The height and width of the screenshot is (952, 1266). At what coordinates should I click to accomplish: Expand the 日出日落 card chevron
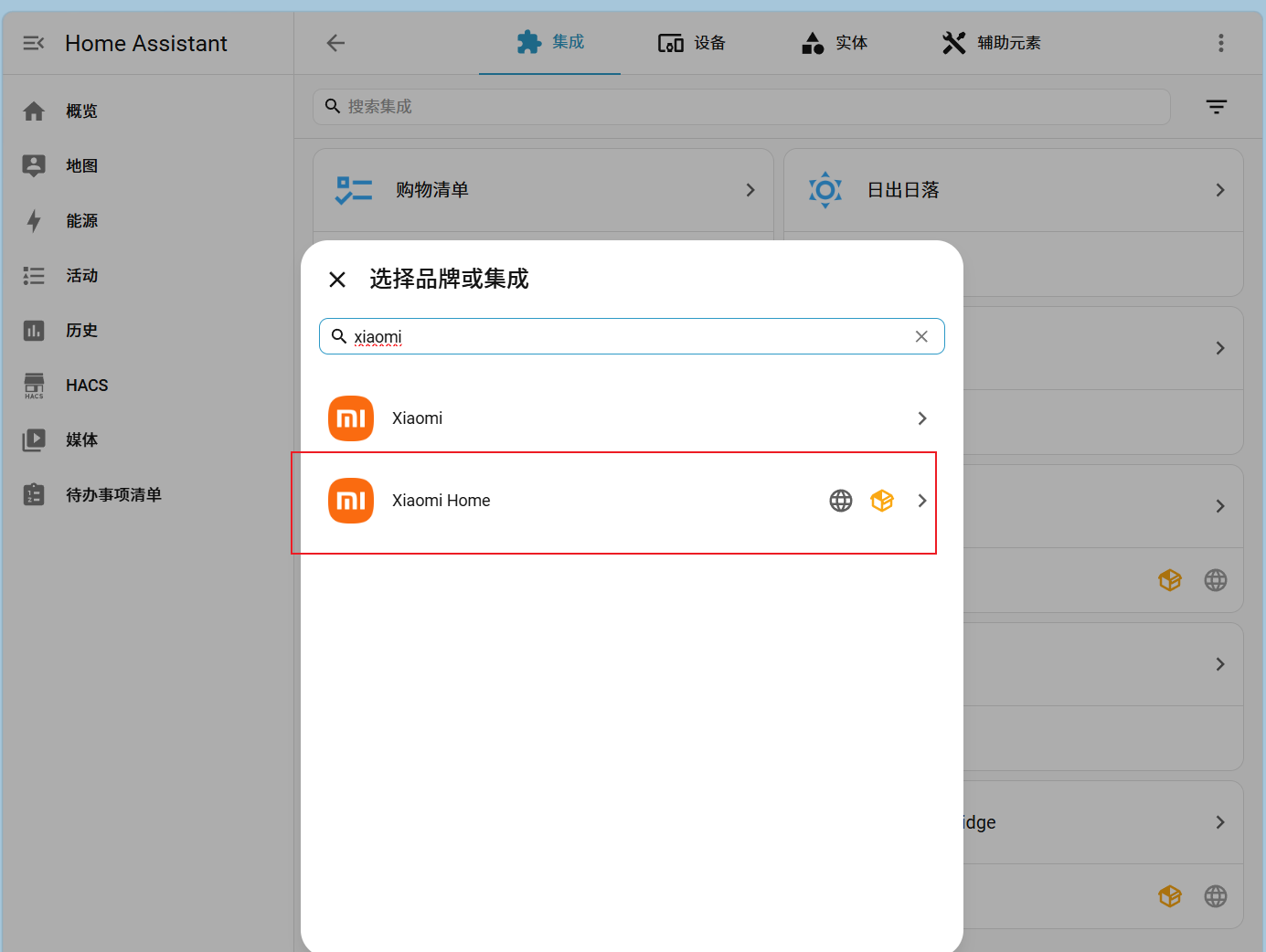(1219, 190)
